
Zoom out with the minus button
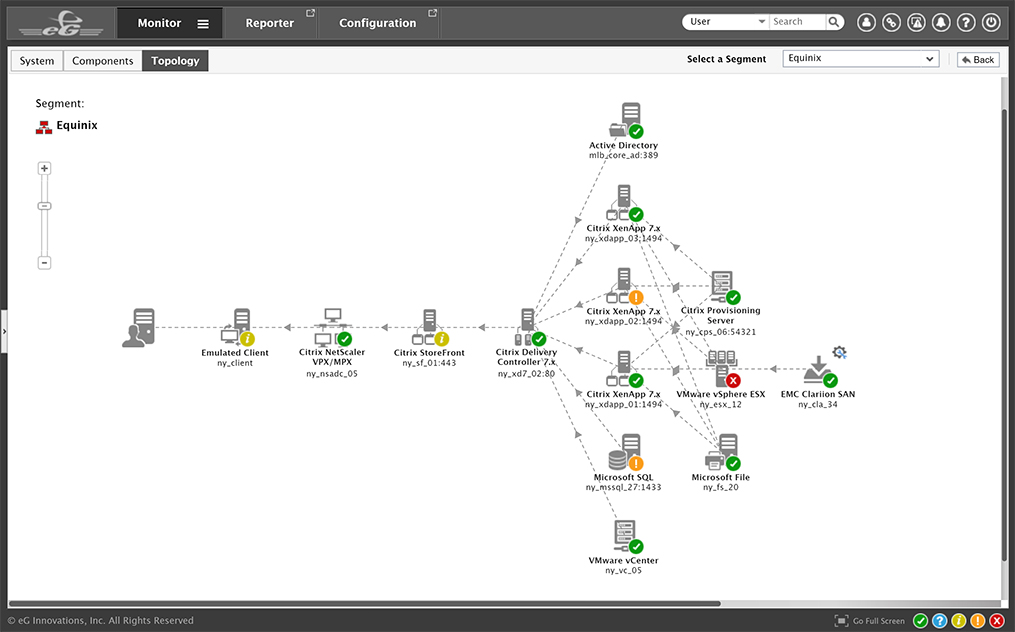click(44, 263)
